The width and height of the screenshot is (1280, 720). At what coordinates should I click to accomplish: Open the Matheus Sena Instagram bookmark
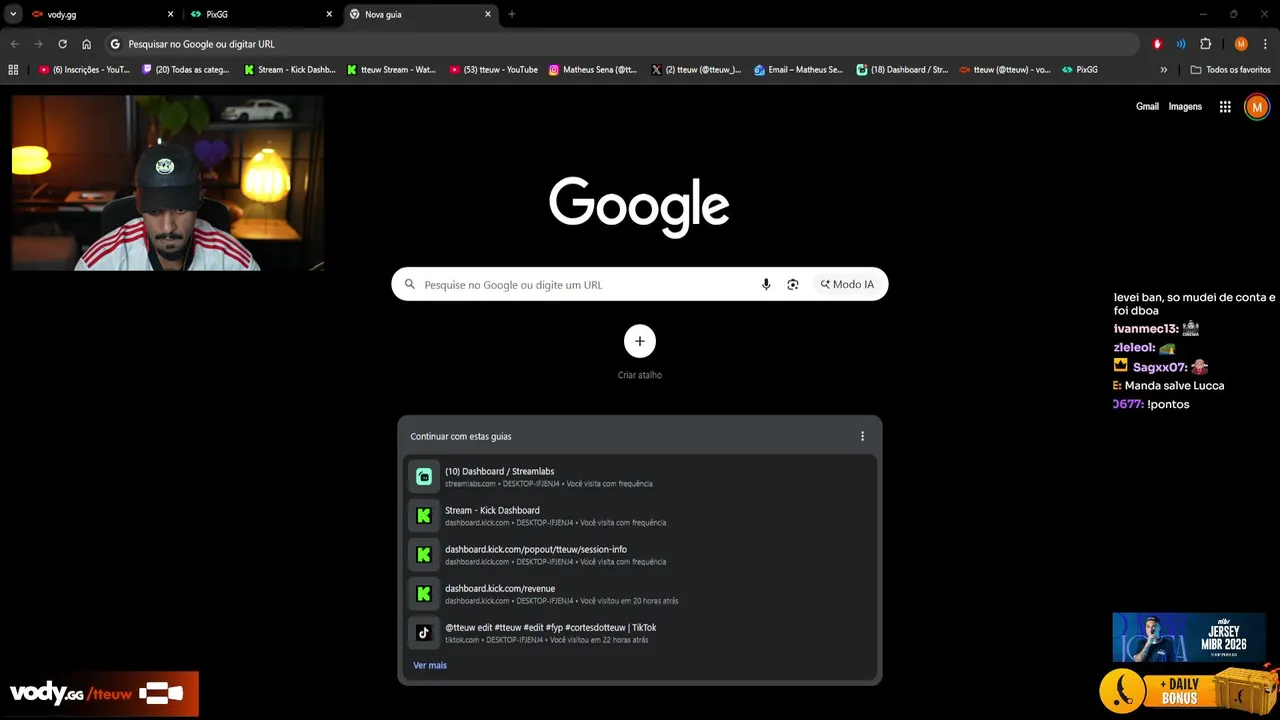593,70
